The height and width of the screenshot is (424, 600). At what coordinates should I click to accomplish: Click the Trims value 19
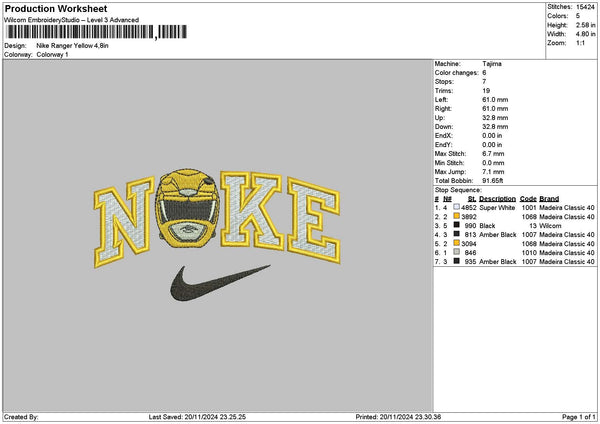tap(486, 91)
